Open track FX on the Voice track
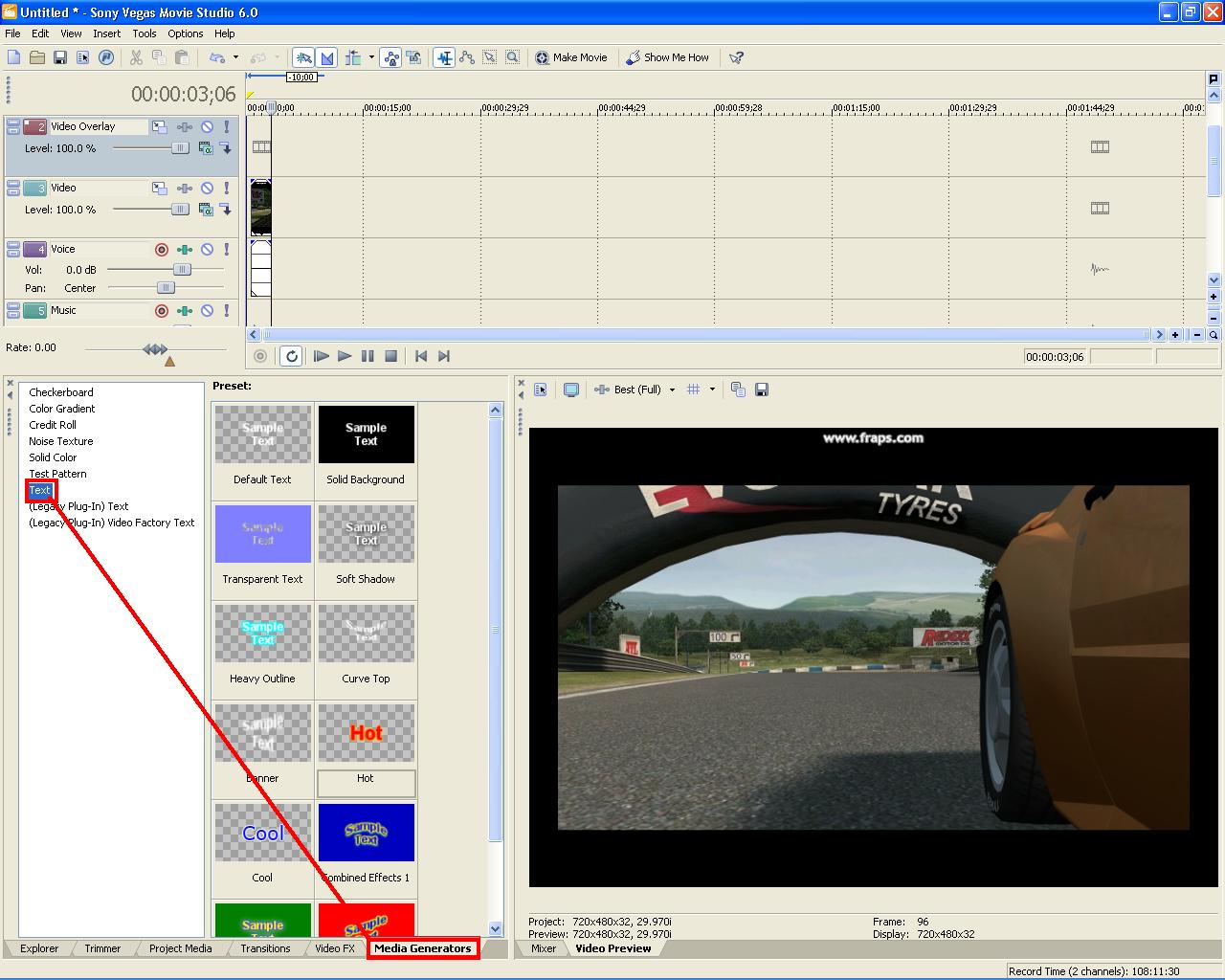Viewport: 1225px width, 980px height. coord(185,249)
